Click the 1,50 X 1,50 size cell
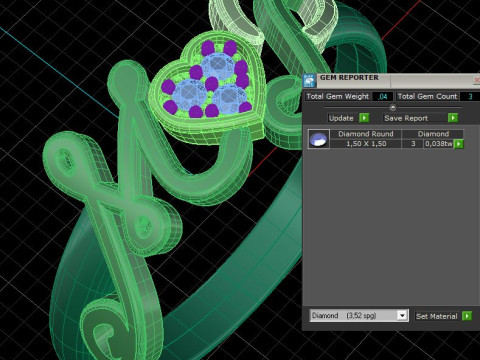The image size is (480, 360). (366, 144)
